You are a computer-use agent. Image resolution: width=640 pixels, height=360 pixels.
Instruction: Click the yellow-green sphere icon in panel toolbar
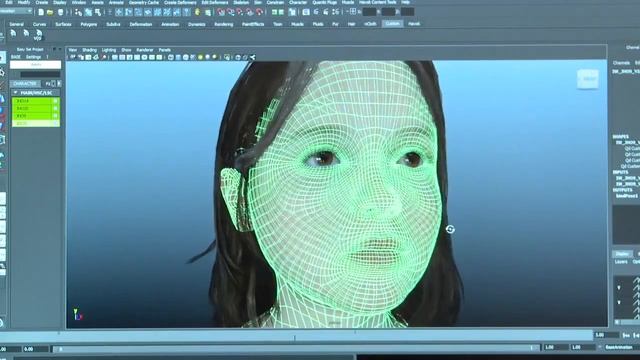click(200, 58)
